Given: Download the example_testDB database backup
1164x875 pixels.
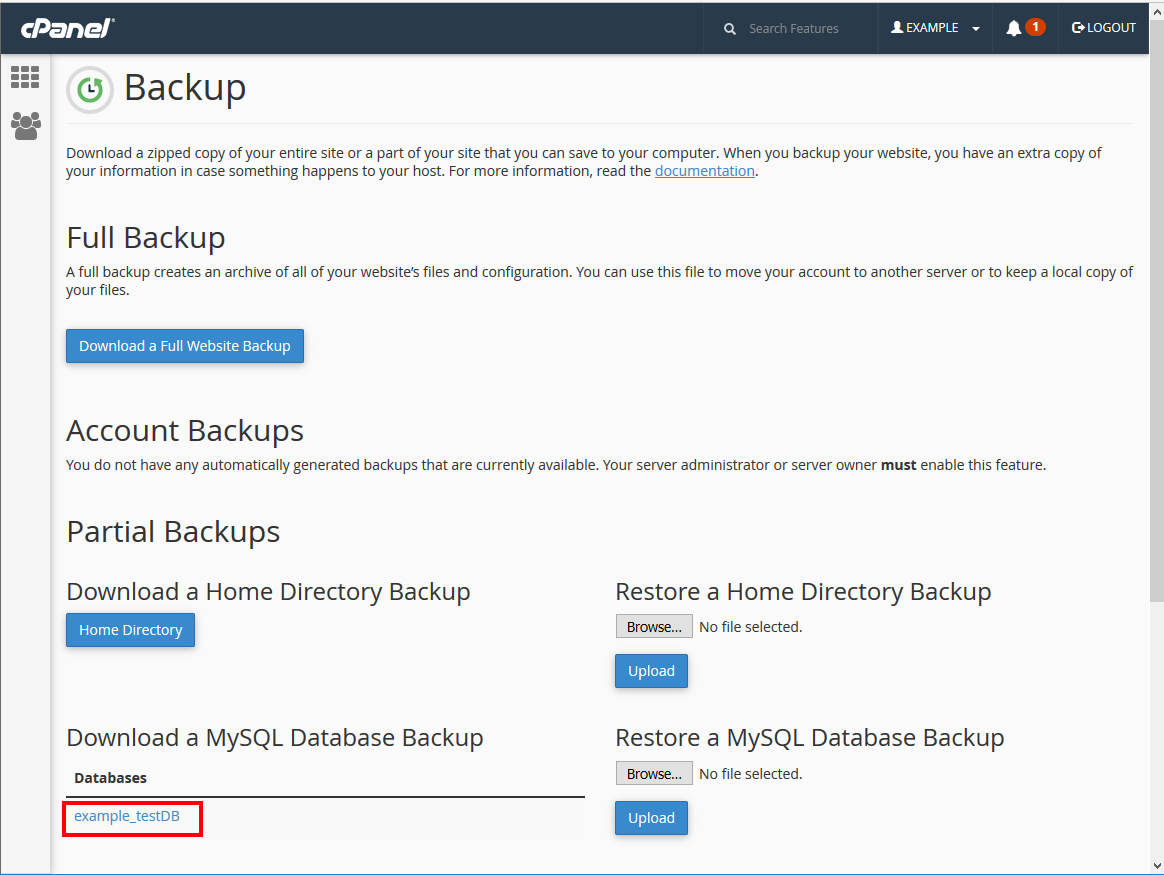Looking at the screenshot, I should coord(127,816).
